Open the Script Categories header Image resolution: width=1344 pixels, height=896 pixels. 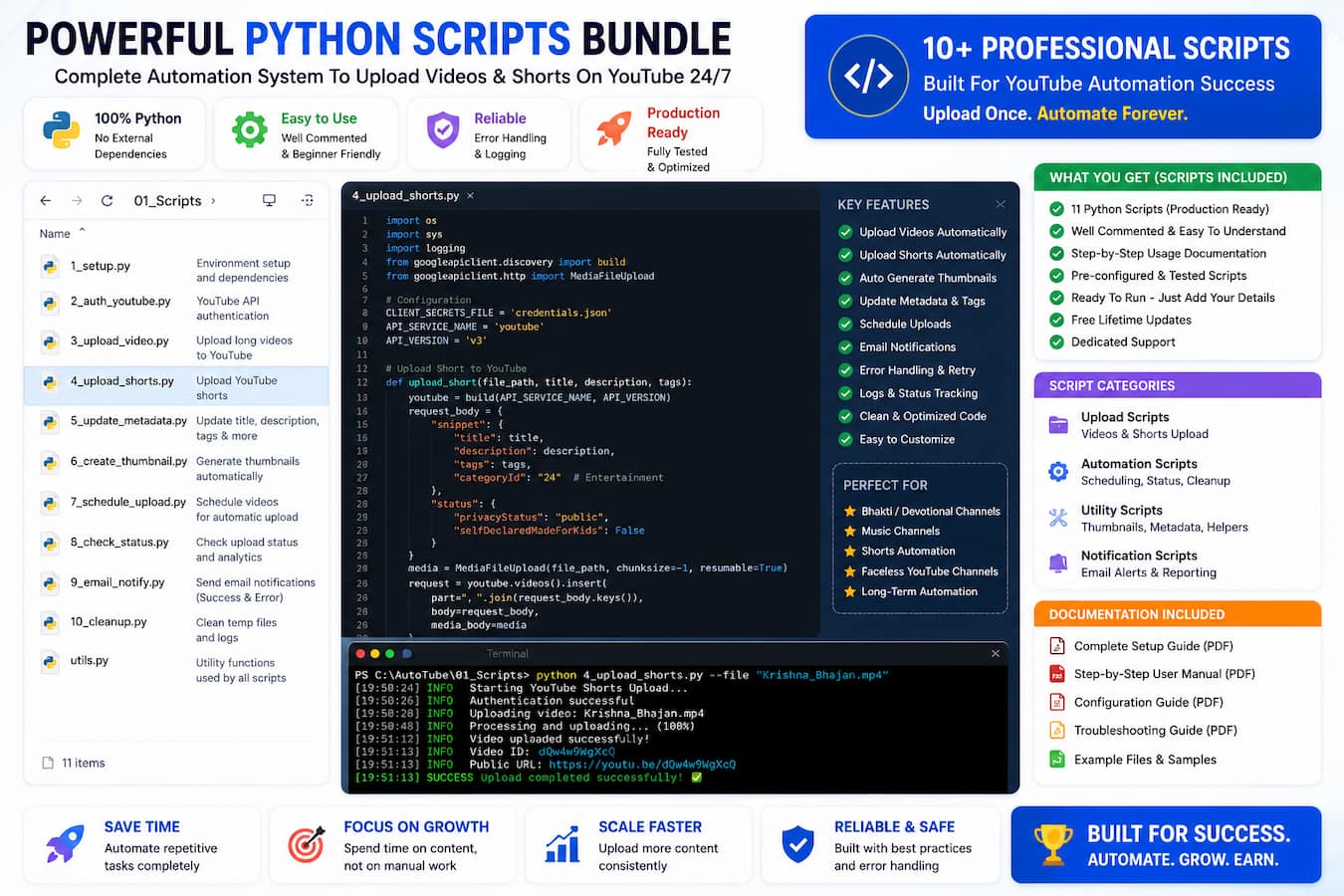[1178, 385]
